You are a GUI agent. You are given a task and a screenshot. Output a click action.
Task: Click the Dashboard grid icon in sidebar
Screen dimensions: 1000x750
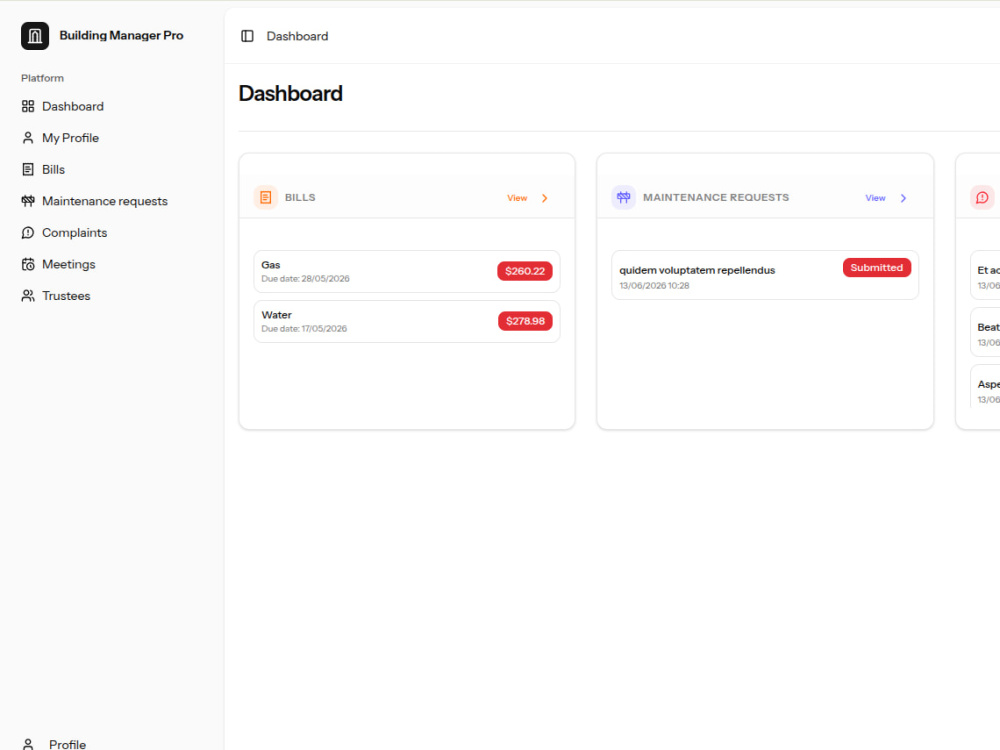pyautogui.click(x=28, y=107)
